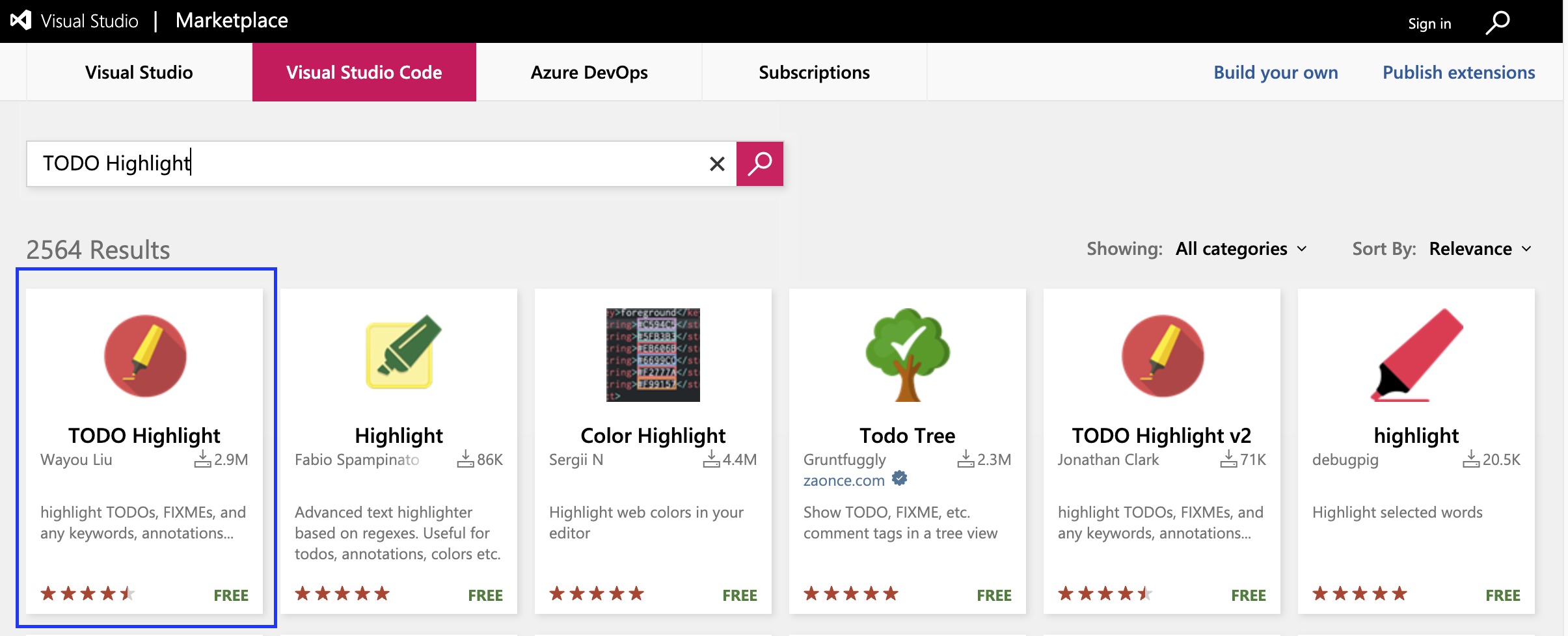Click the 2564 Results text

coord(98,250)
